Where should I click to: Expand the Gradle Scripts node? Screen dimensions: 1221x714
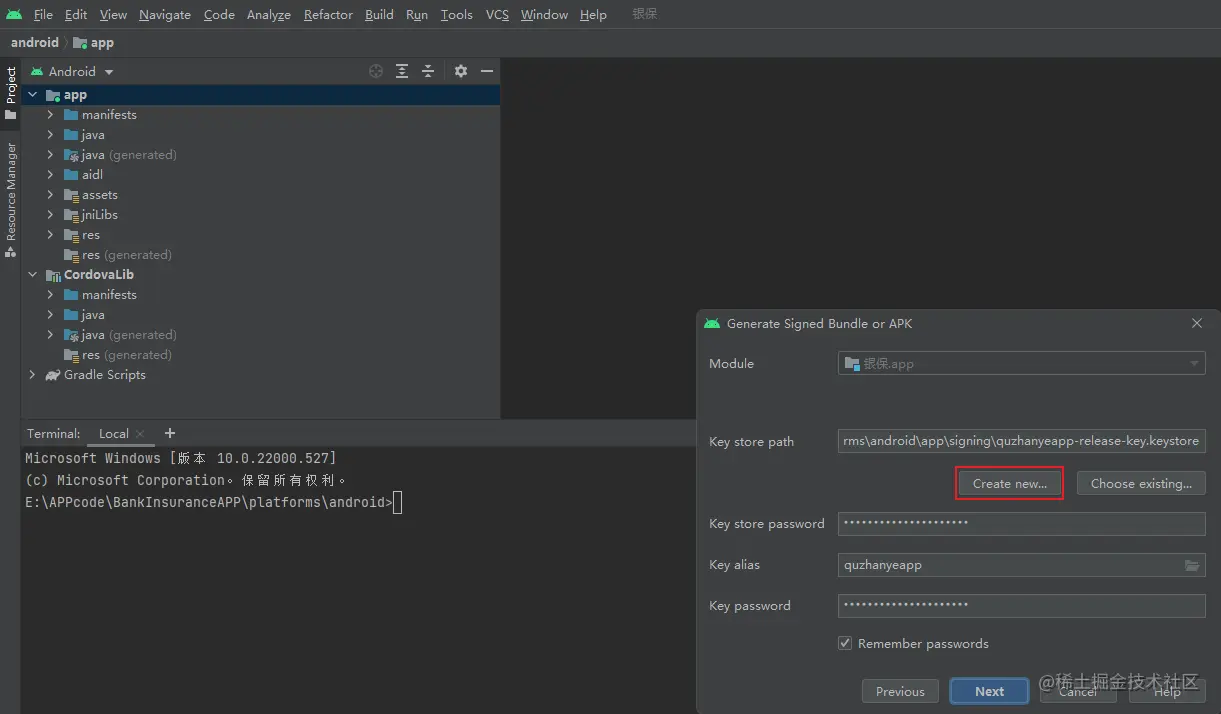(32, 375)
